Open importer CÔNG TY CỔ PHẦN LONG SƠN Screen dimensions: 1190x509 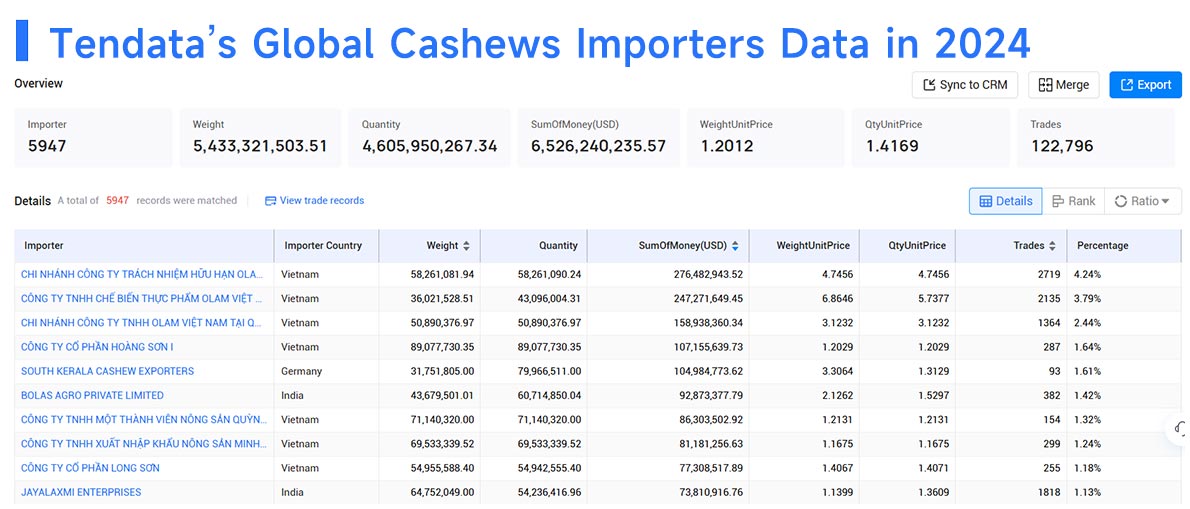(x=90, y=468)
